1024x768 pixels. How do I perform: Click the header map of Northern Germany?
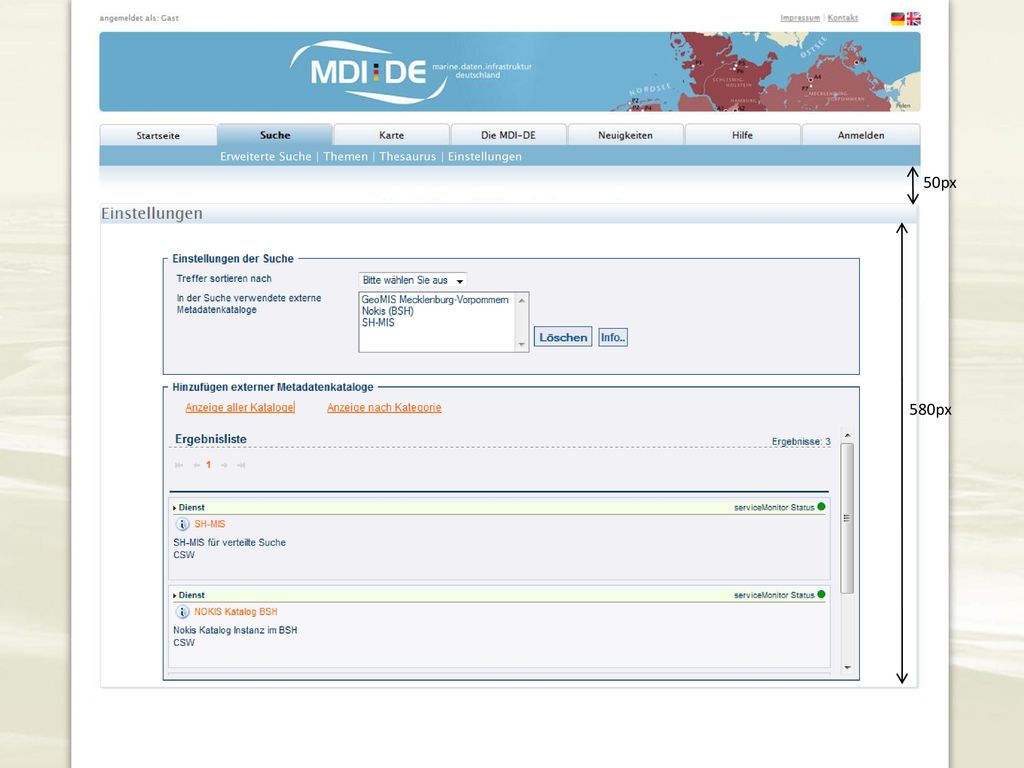click(764, 72)
